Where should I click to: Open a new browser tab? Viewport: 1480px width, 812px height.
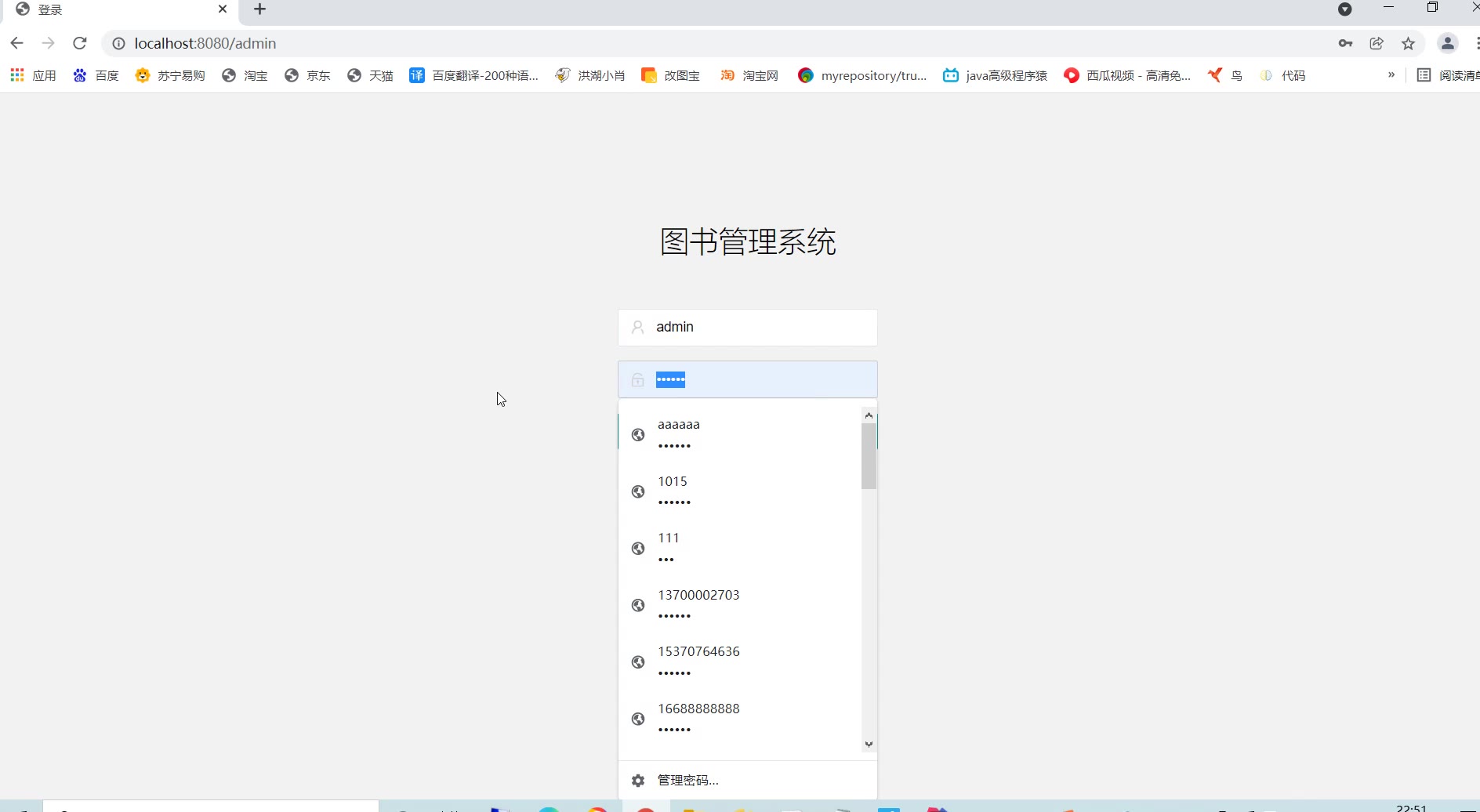pyautogui.click(x=260, y=9)
